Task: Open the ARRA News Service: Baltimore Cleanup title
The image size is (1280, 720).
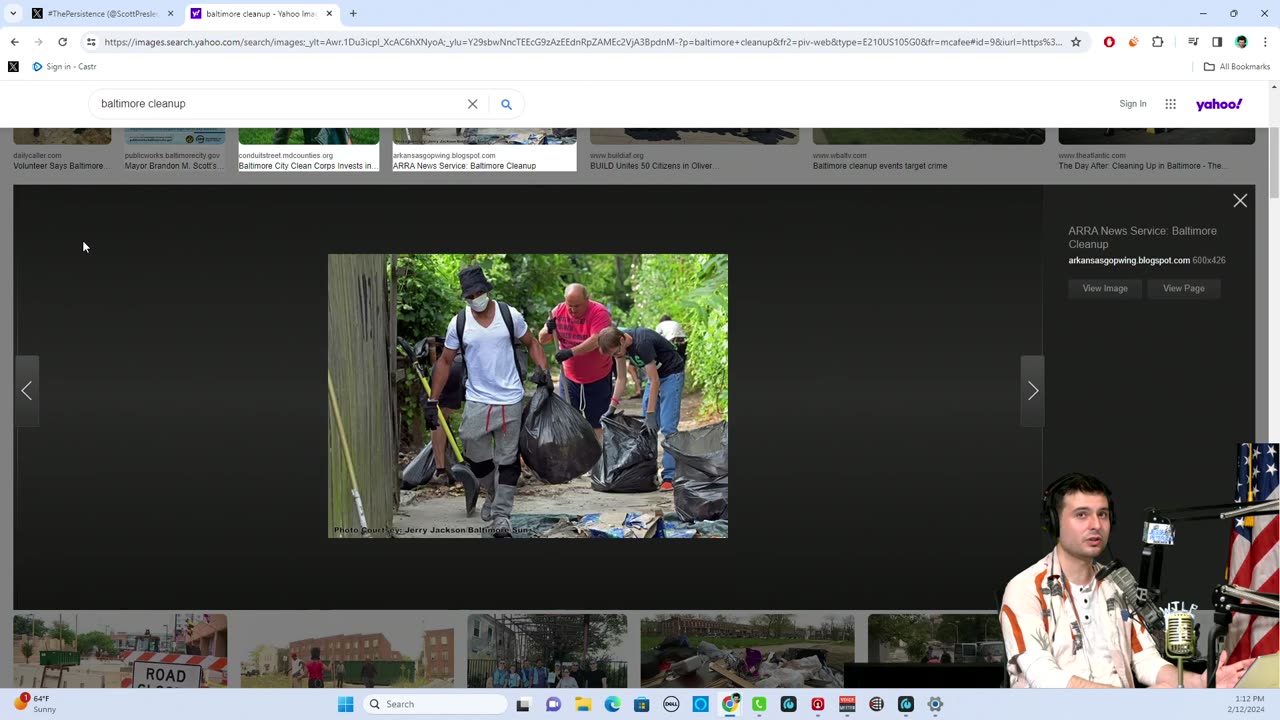Action: point(1142,237)
